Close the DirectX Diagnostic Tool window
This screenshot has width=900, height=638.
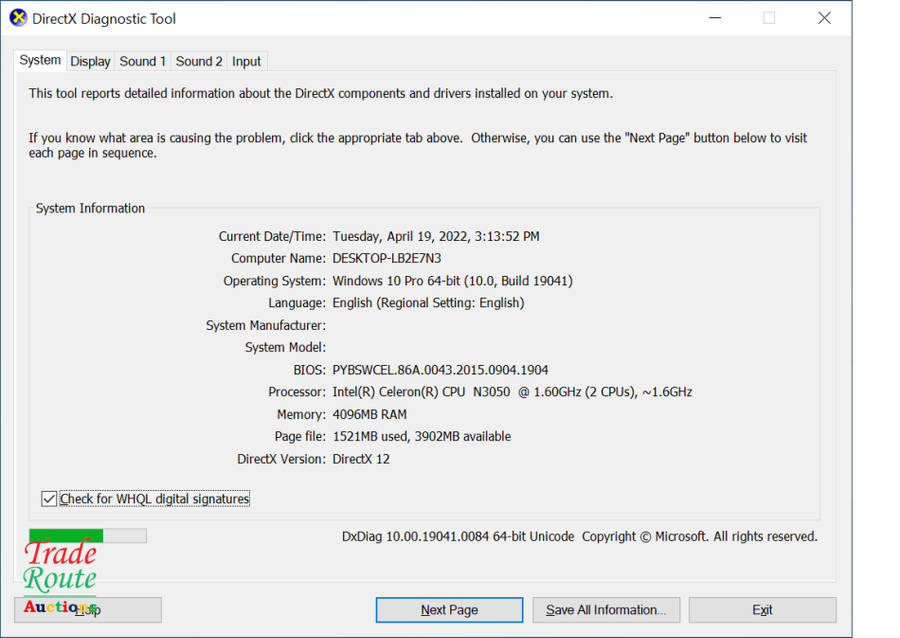coord(824,18)
